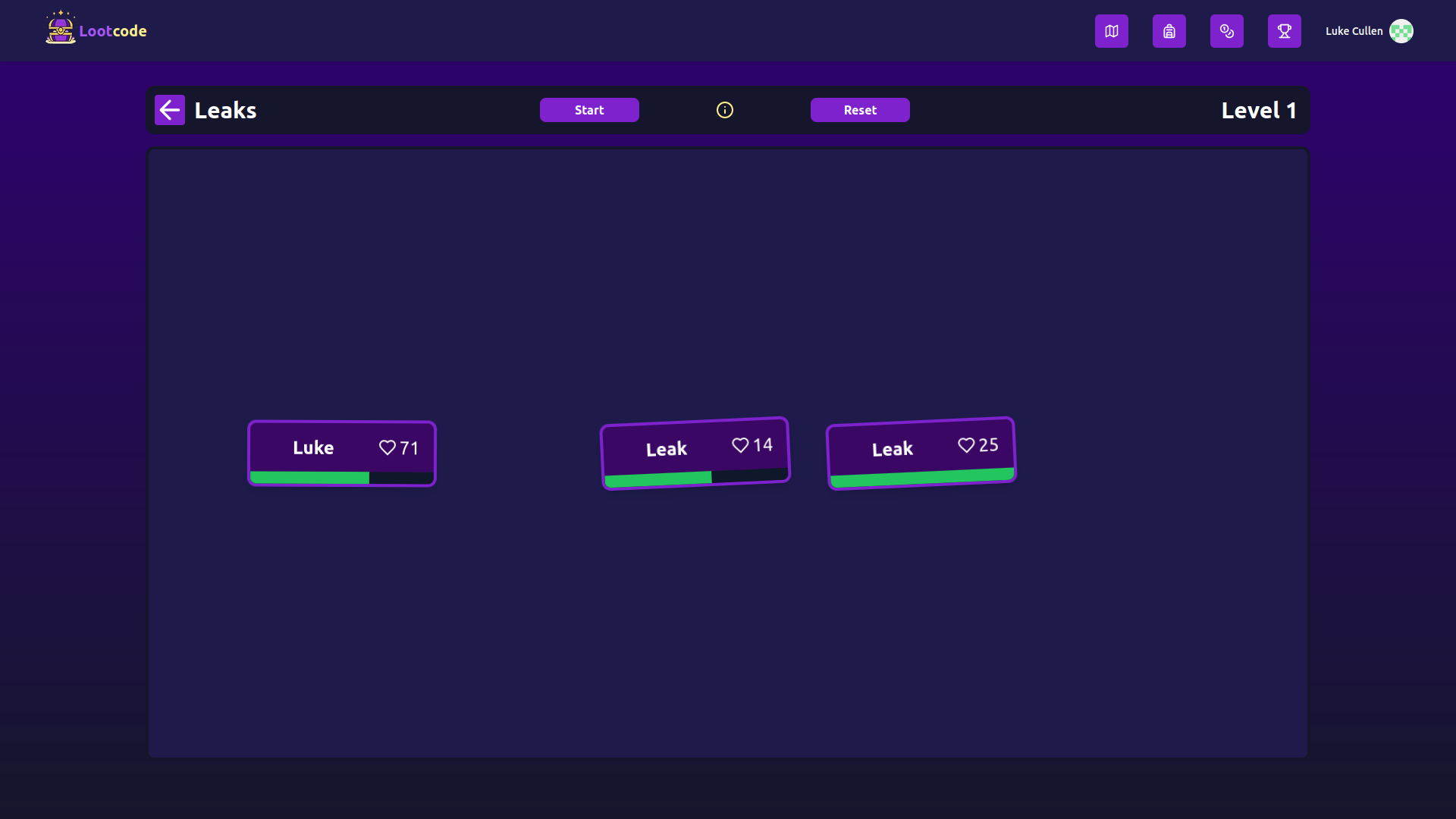
Task: Open the coins shop icon
Action: pyautogui.click(x=1226, y=31)
